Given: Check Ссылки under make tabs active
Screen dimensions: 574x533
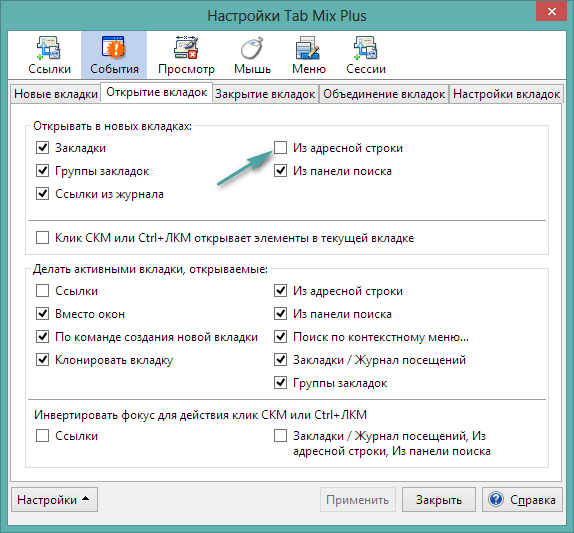Looking at the screenshot, I should tap(42, 291).
